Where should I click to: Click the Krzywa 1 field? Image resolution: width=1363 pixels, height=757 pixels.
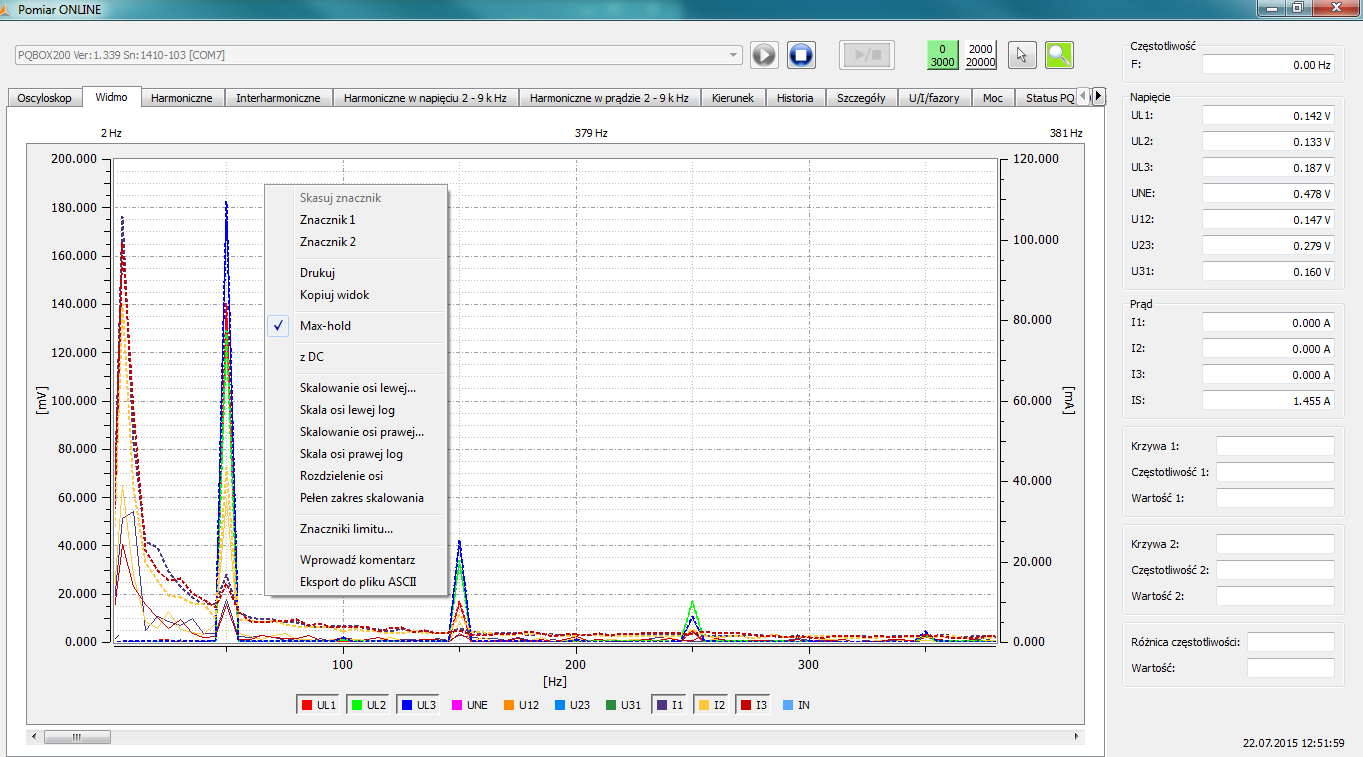tap(1275, 446)
